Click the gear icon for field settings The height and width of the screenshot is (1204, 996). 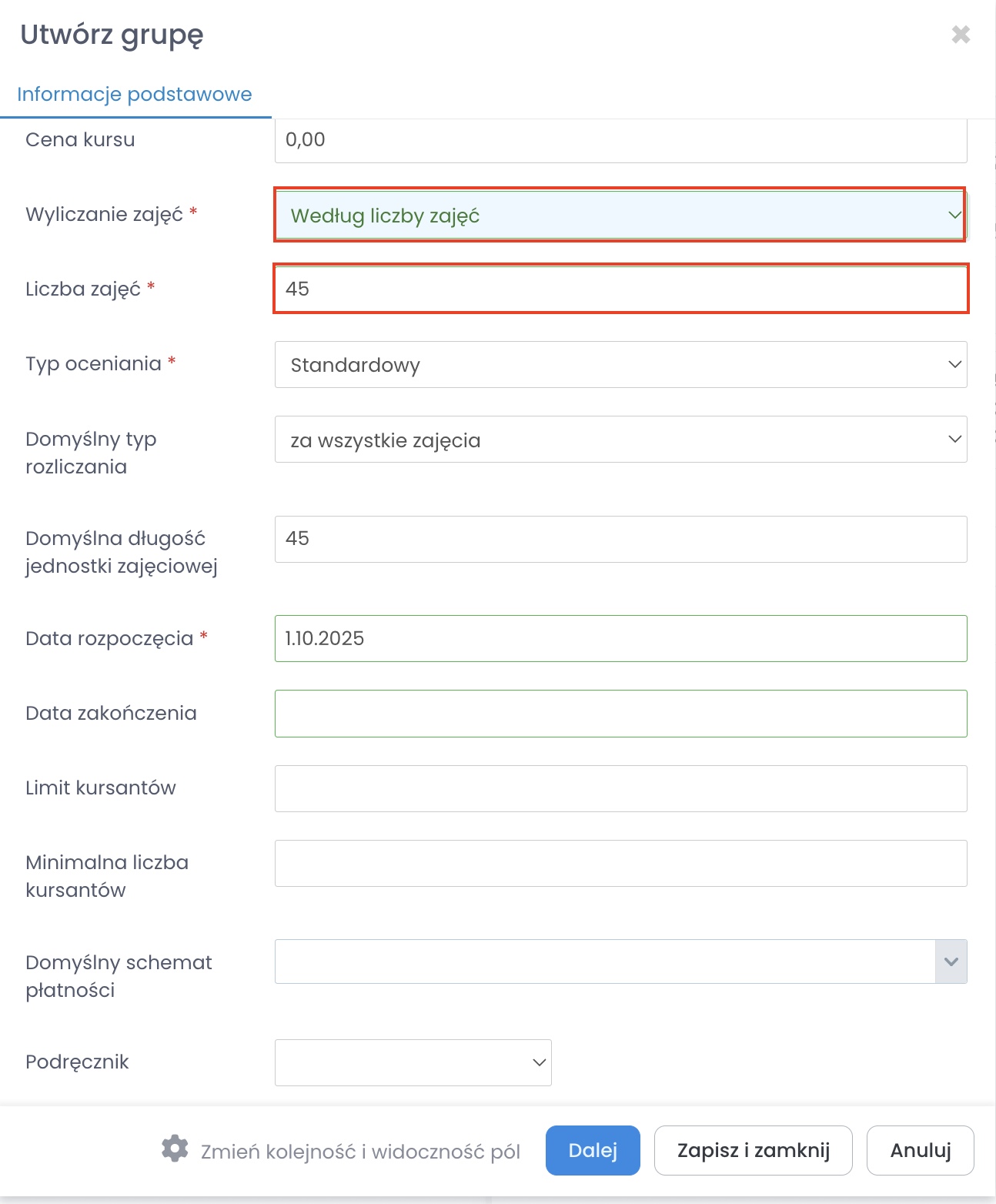click(x=175, y=1149)
